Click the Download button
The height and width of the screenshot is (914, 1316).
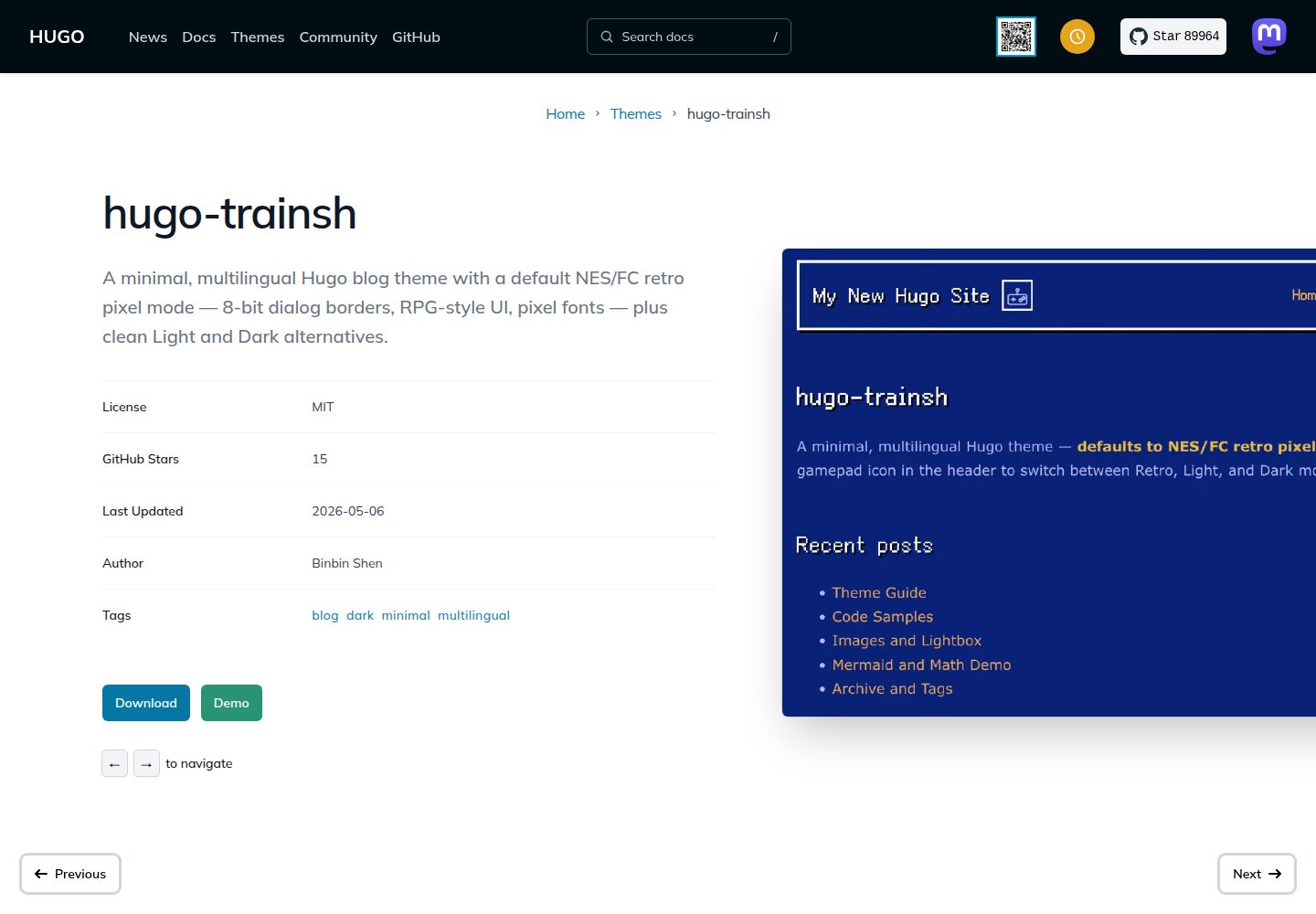[x=146, y=703]
